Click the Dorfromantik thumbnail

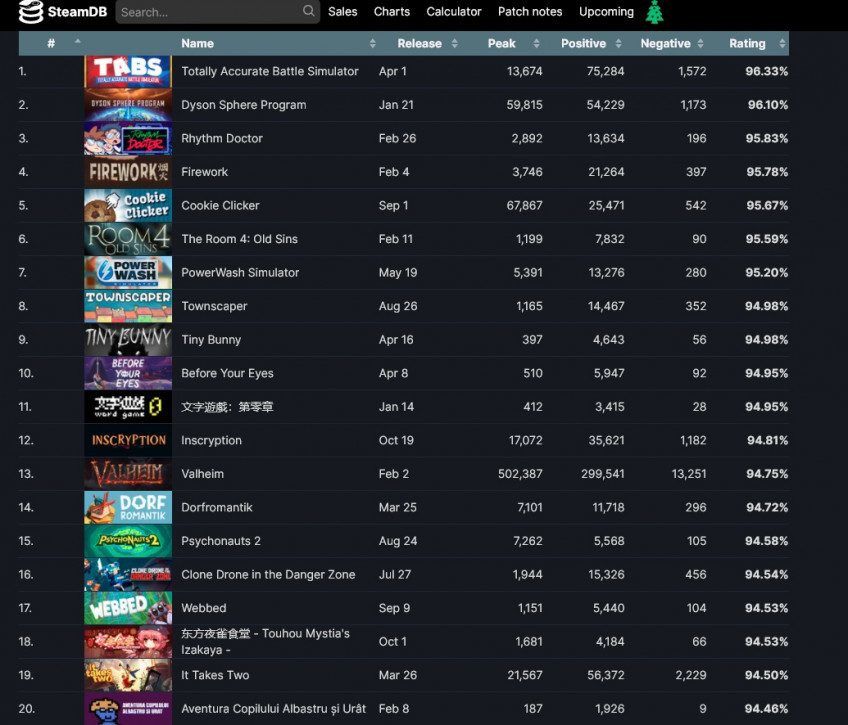click(128, 507)
